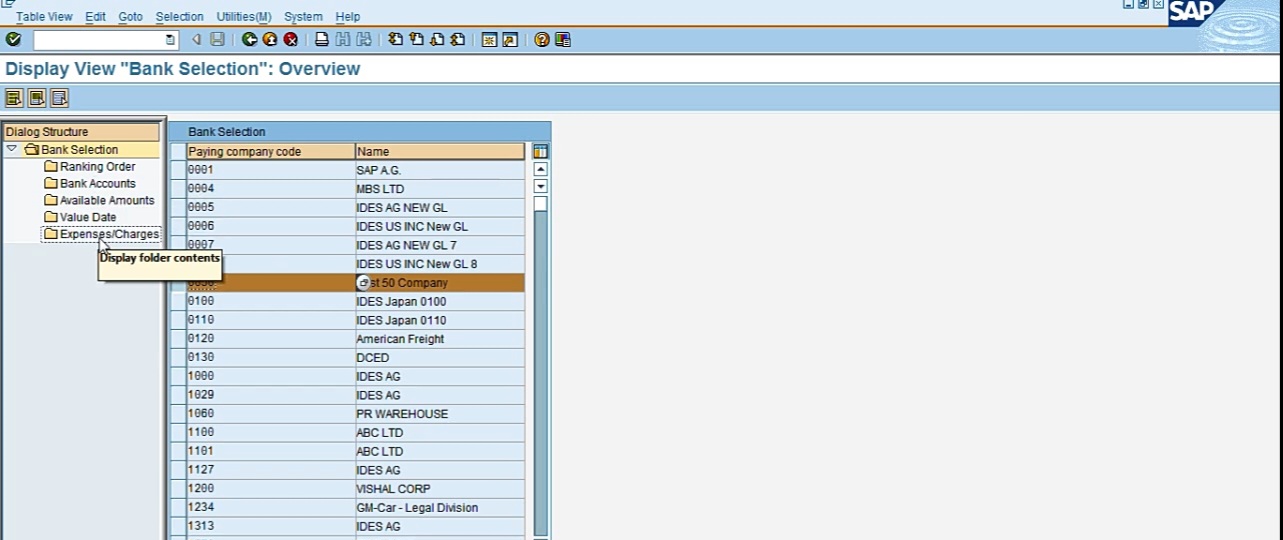The image size is (1283, 540).
Task: Select row selector for company code 1234
Action: click(x=178, y=508)
